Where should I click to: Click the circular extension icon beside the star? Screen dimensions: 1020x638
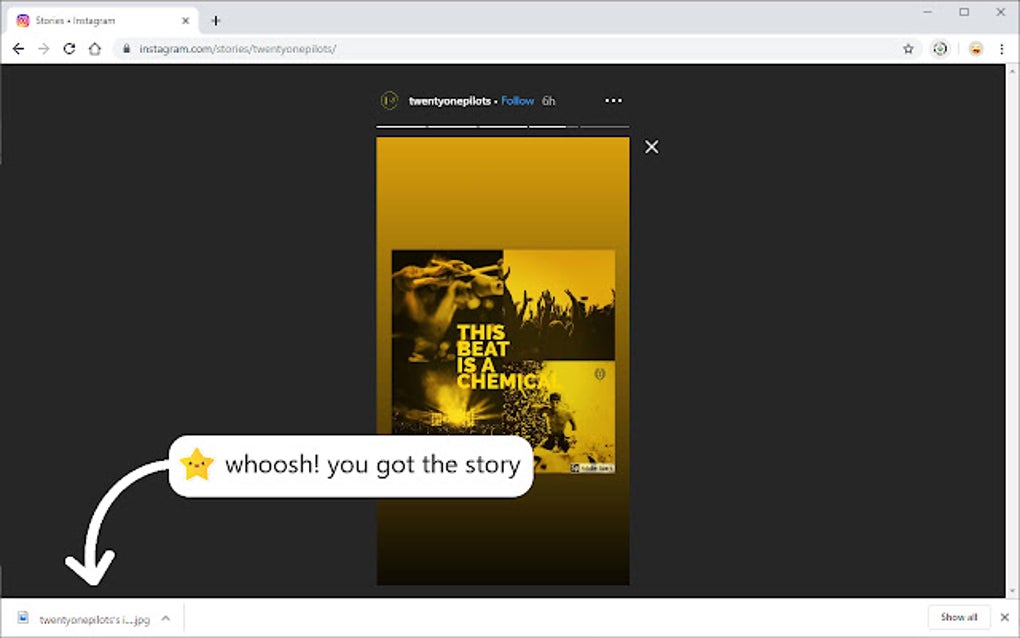pos(940,47)
